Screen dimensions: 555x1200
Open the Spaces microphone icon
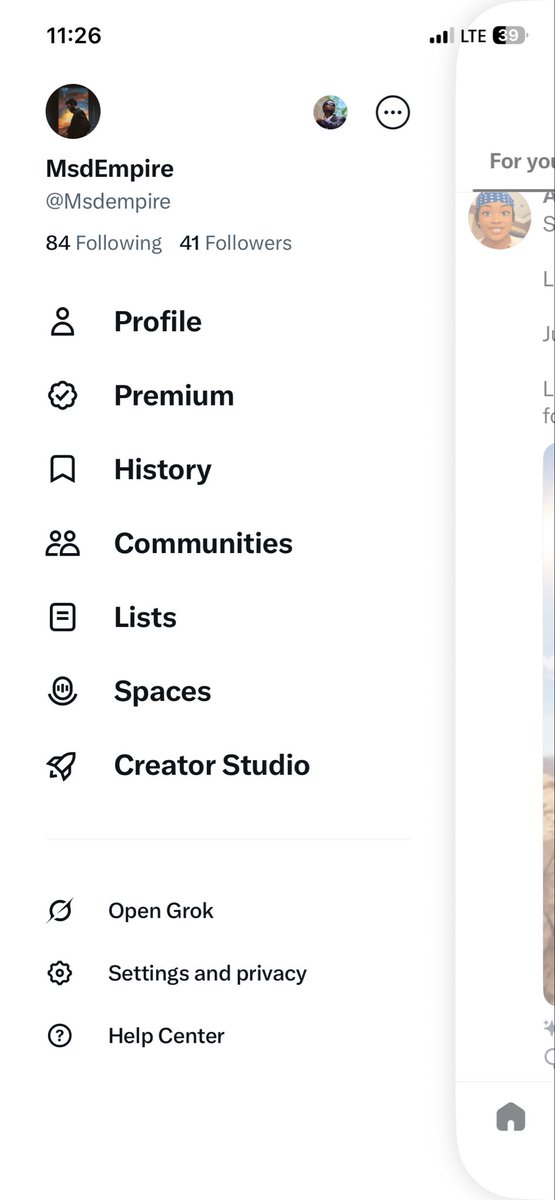point(63,692)
